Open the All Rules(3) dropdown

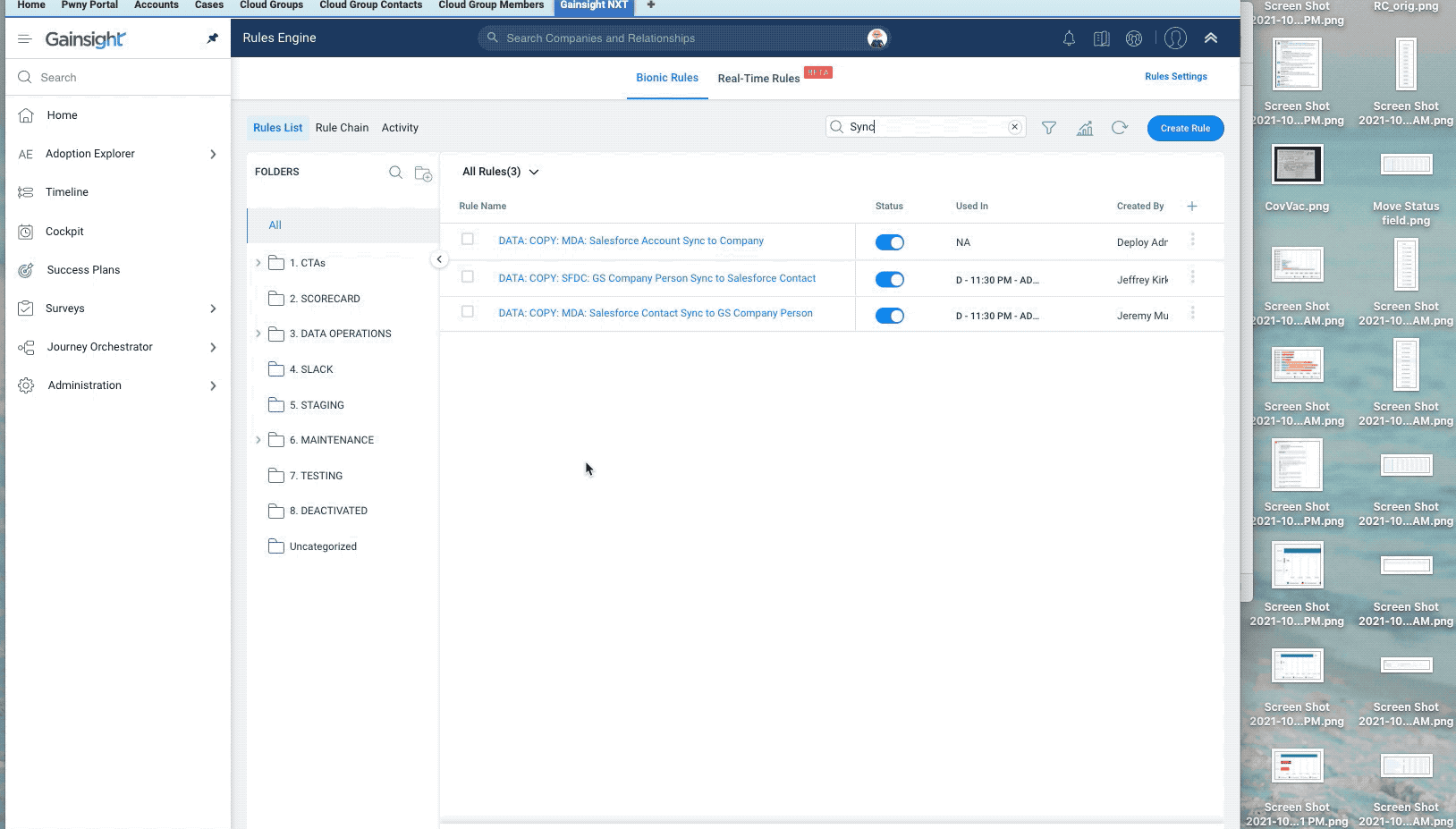(501, 172)
